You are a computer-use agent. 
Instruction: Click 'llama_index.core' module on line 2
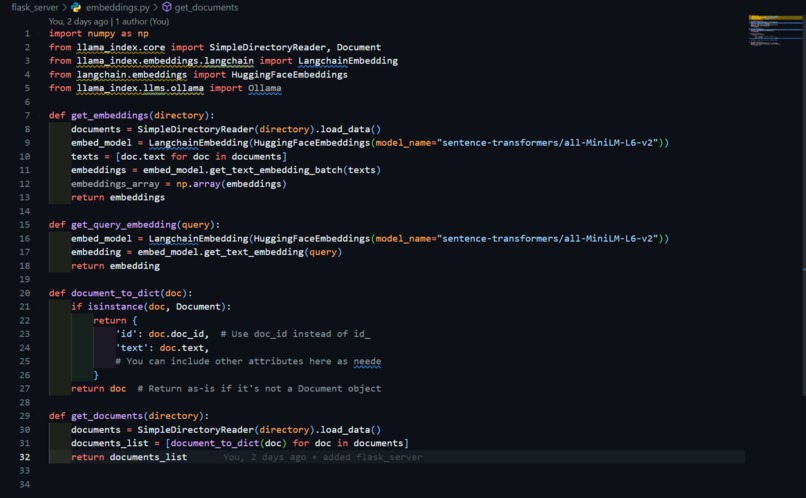pyautogui.click(x=121, y=47)
